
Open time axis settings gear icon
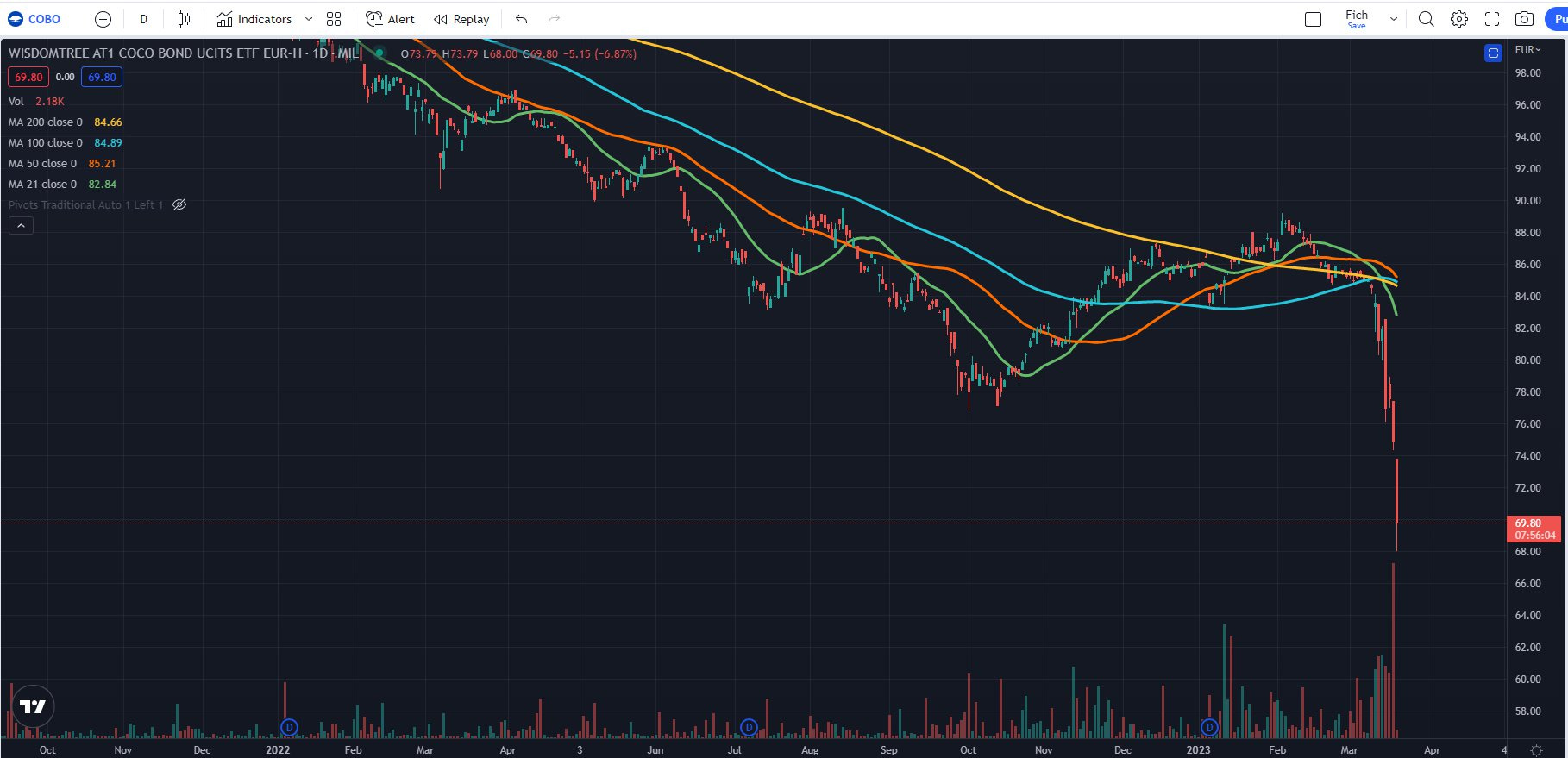click(x=1536, y=750)
